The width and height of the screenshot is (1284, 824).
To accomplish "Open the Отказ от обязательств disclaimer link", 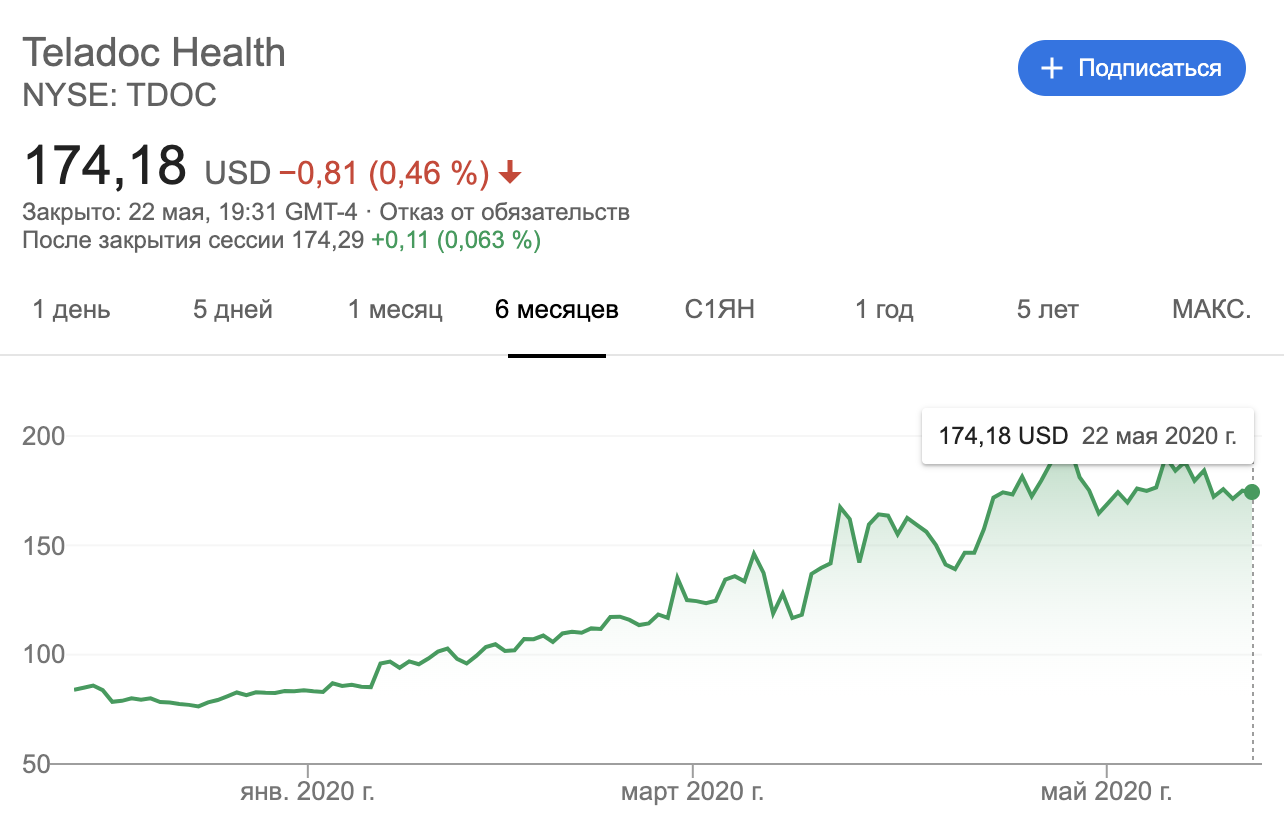I will pyautogui.click(x=504, y=212).
